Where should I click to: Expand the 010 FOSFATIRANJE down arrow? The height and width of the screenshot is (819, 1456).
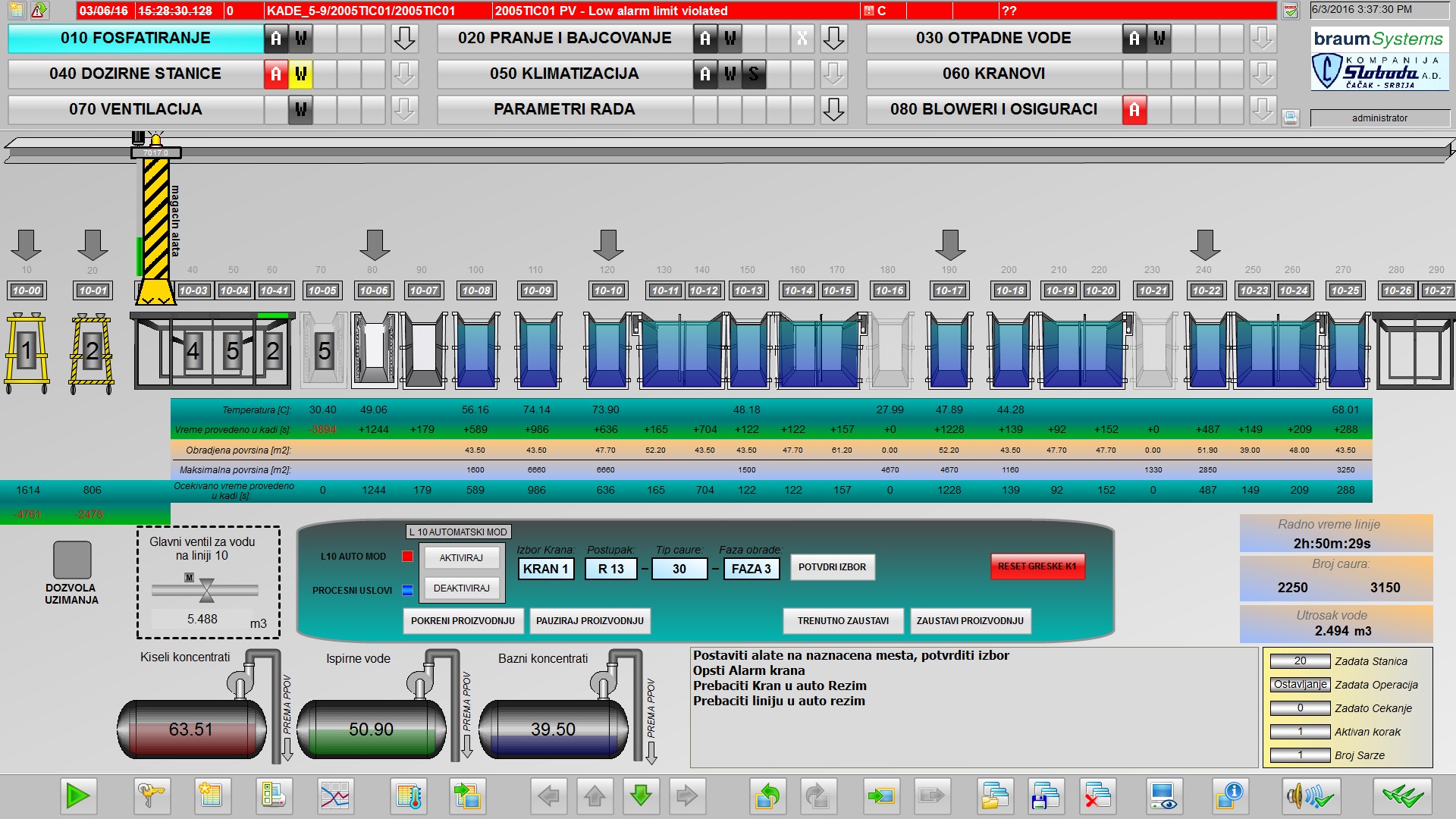[x=404, y=38]
